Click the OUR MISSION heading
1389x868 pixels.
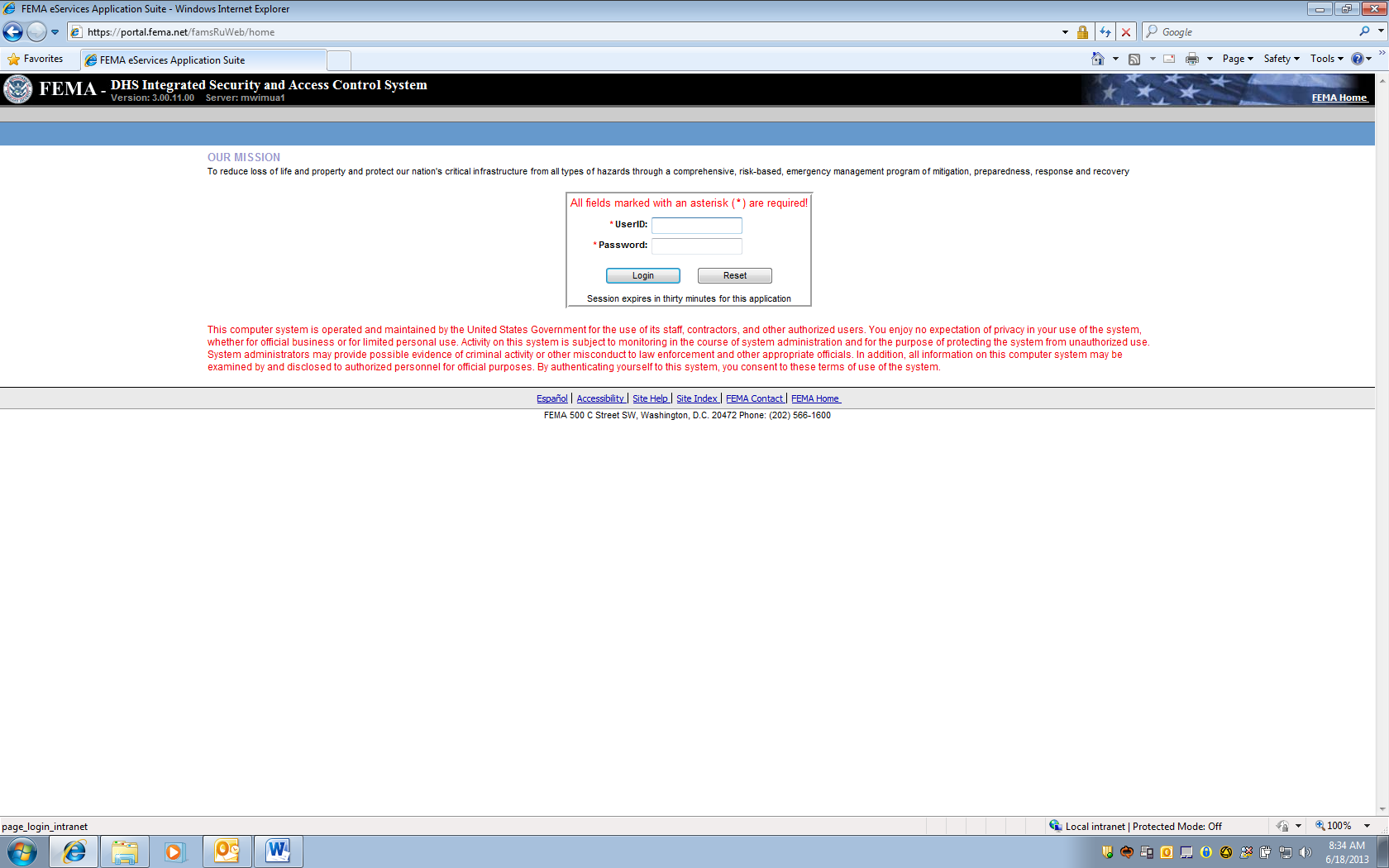(244, 157)
